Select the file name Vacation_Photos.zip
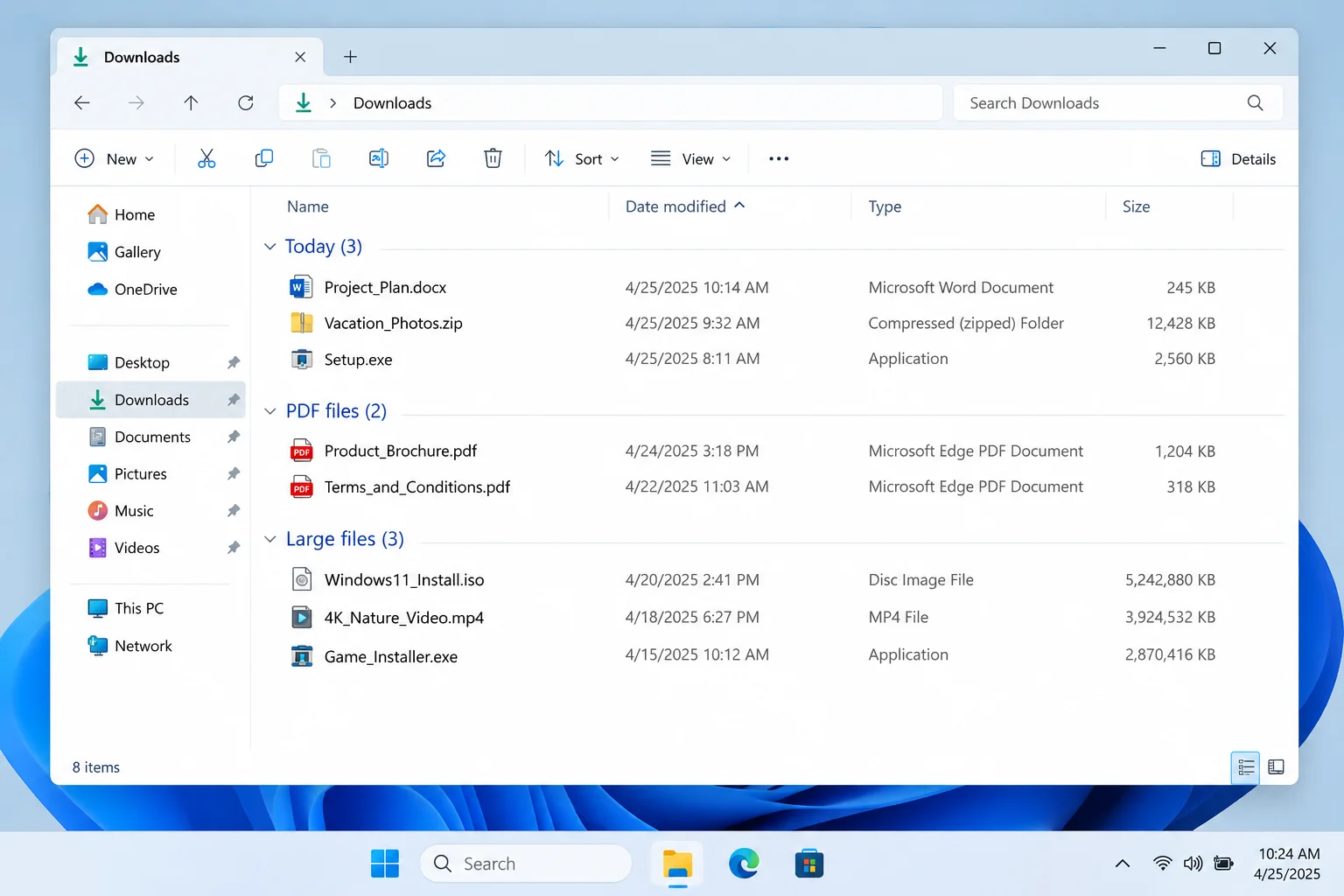This screenshot has width=1344, height=896. click(393, 323)
